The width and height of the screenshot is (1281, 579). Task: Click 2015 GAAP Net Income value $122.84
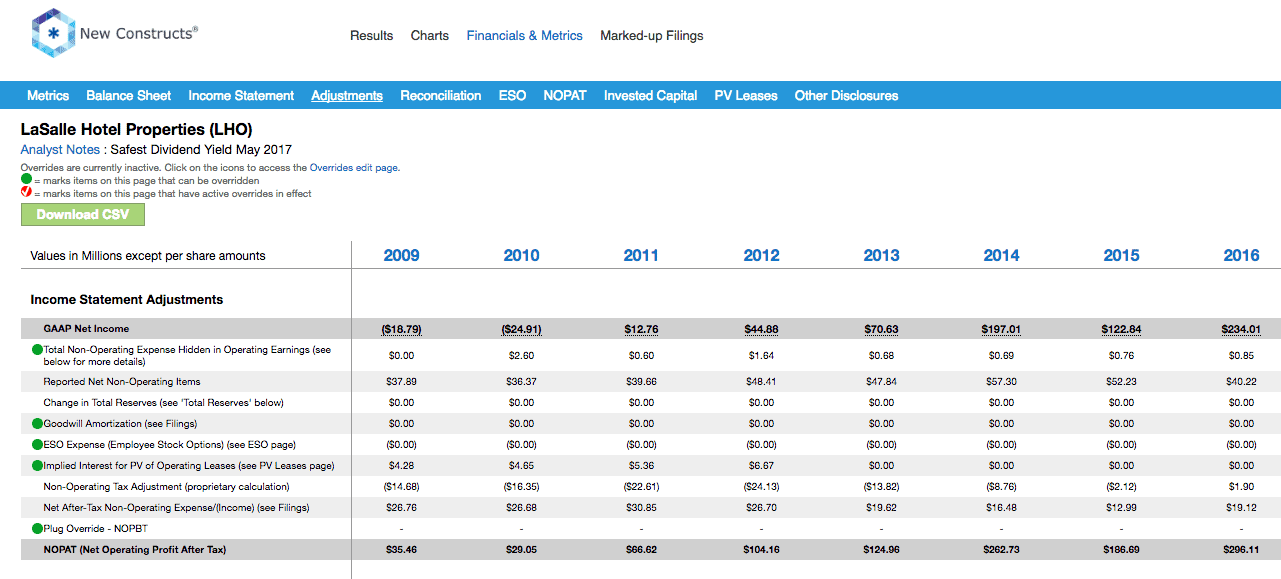pos(1121,329)
